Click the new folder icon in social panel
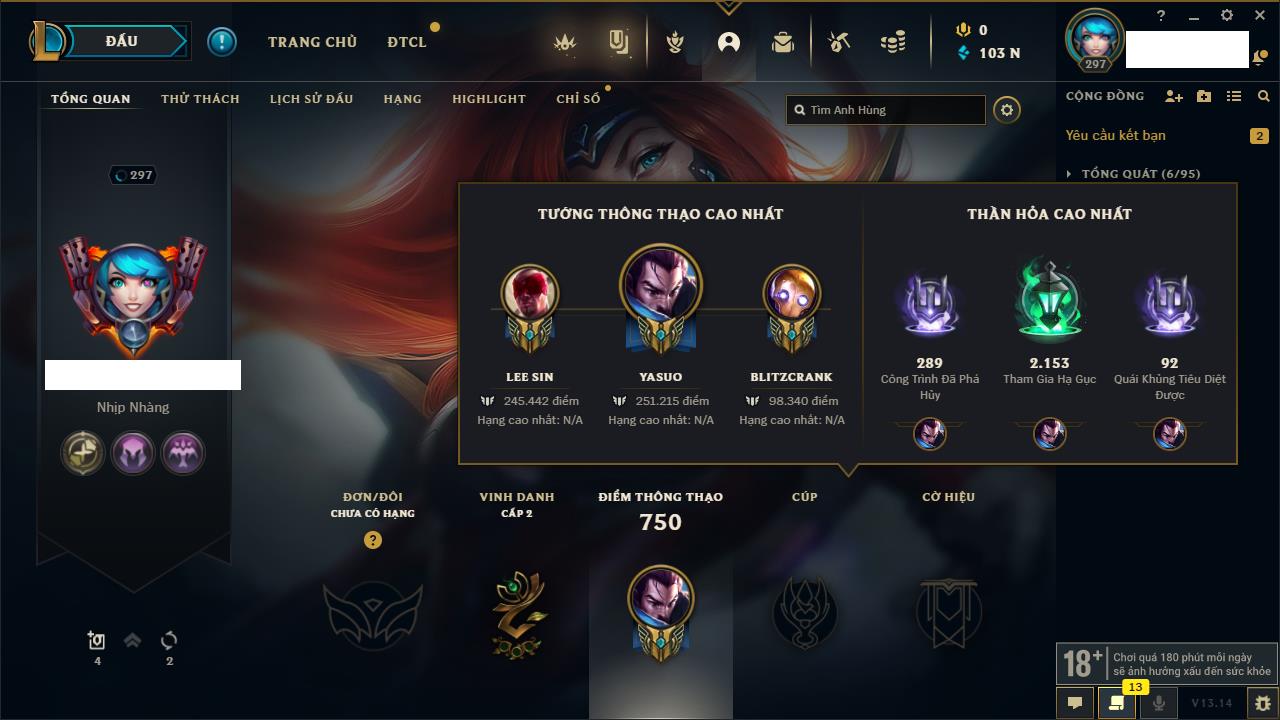1280x720 pixels. click(x=1204, y=97)
